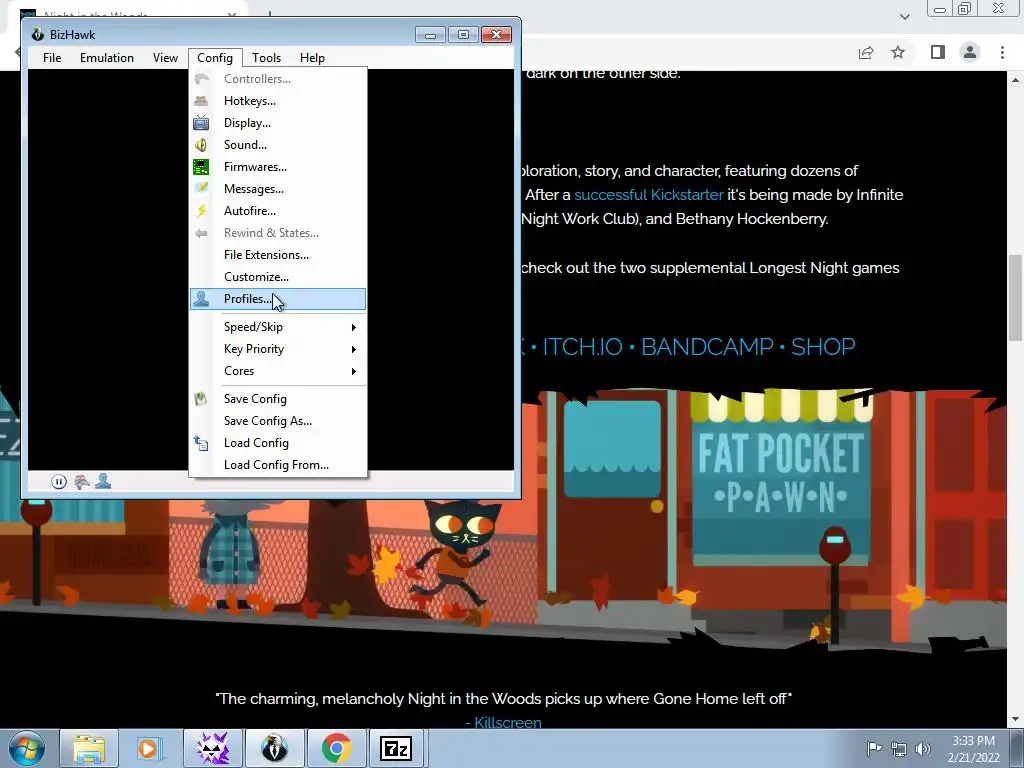Screen dimensions: 1024x768
Task: Click the Hotkeys keyboard icon
Action: (201, 101)
